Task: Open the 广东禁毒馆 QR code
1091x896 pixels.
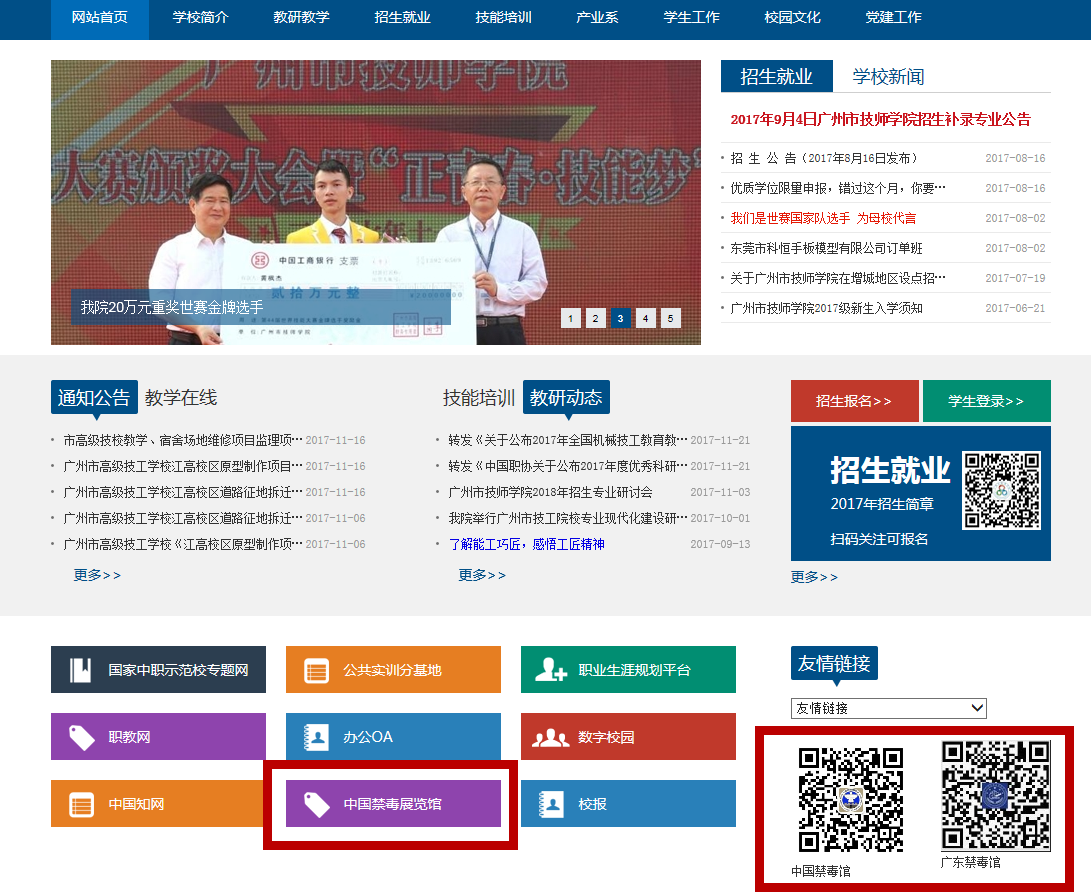Action: pos(996,795)
